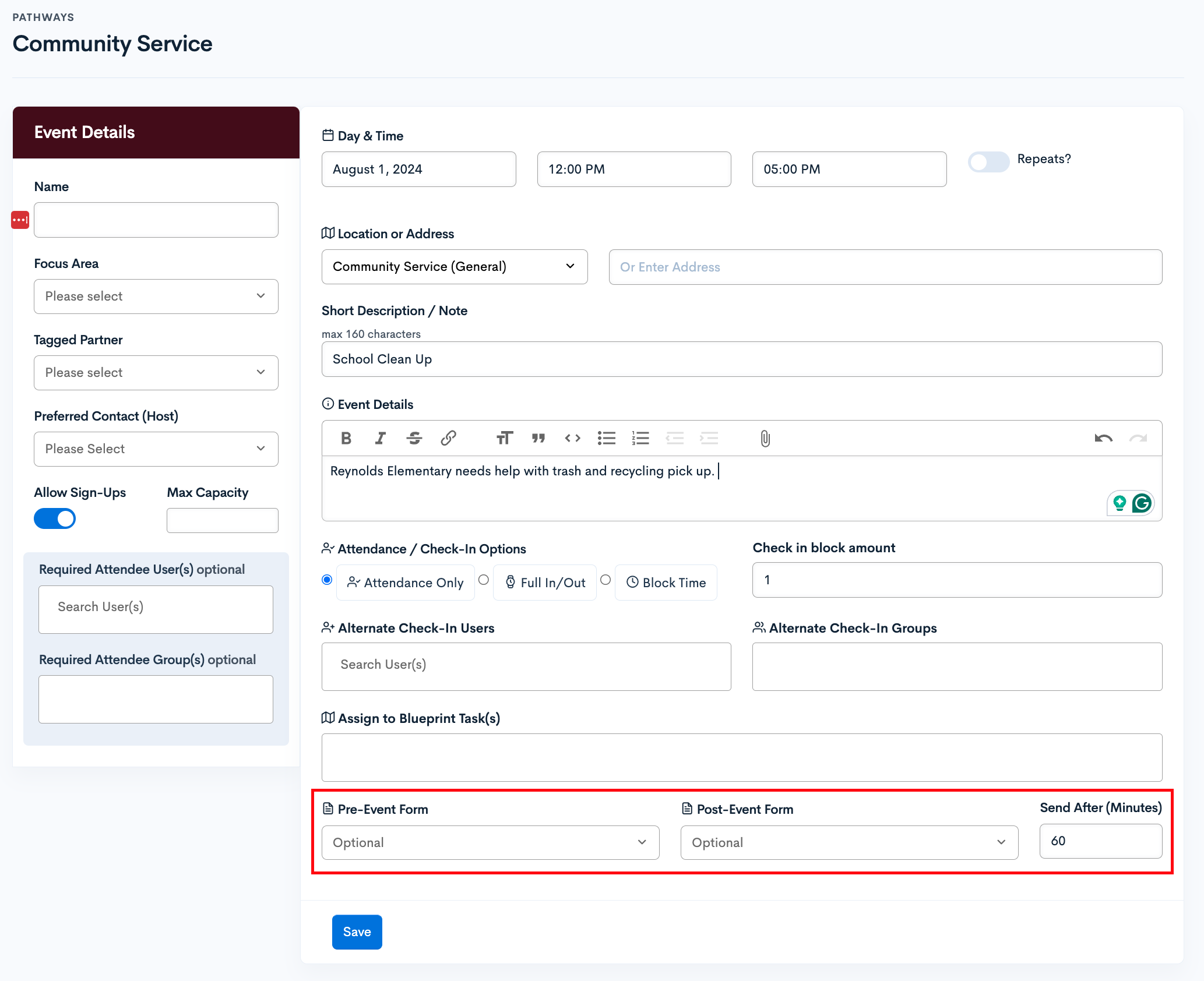The width and height of the screenshot is (1204, 981).
Task: Enable the Repeats? toggle
Action: 989,162
